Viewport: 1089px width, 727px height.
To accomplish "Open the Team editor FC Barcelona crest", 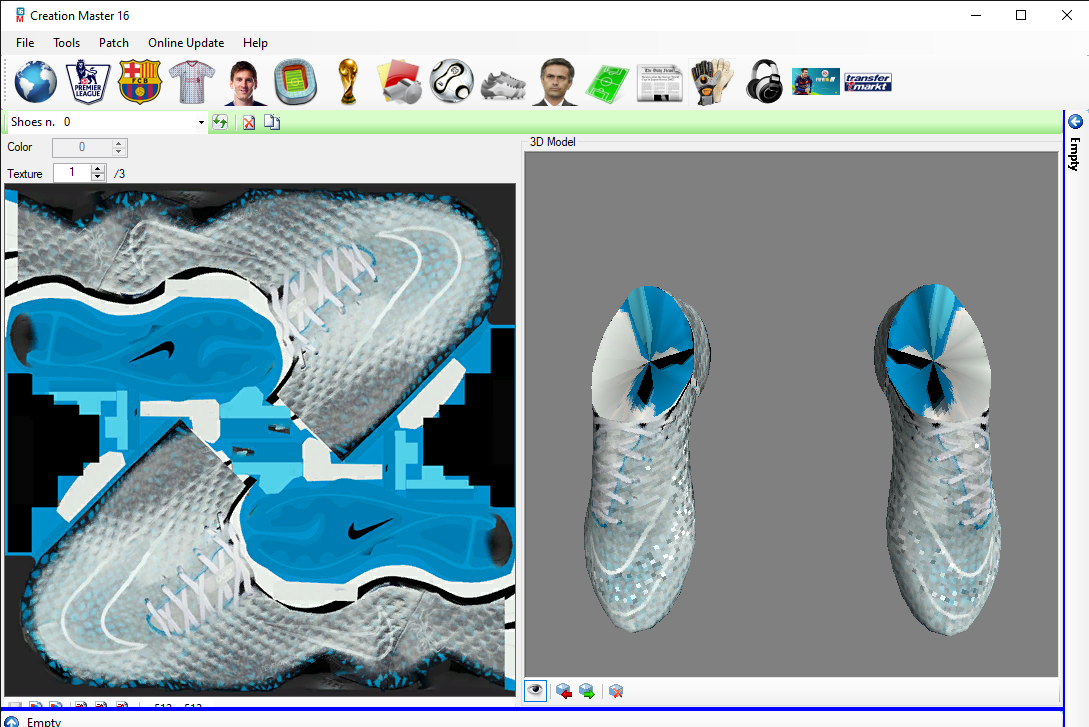I will [x=140, y=82].
